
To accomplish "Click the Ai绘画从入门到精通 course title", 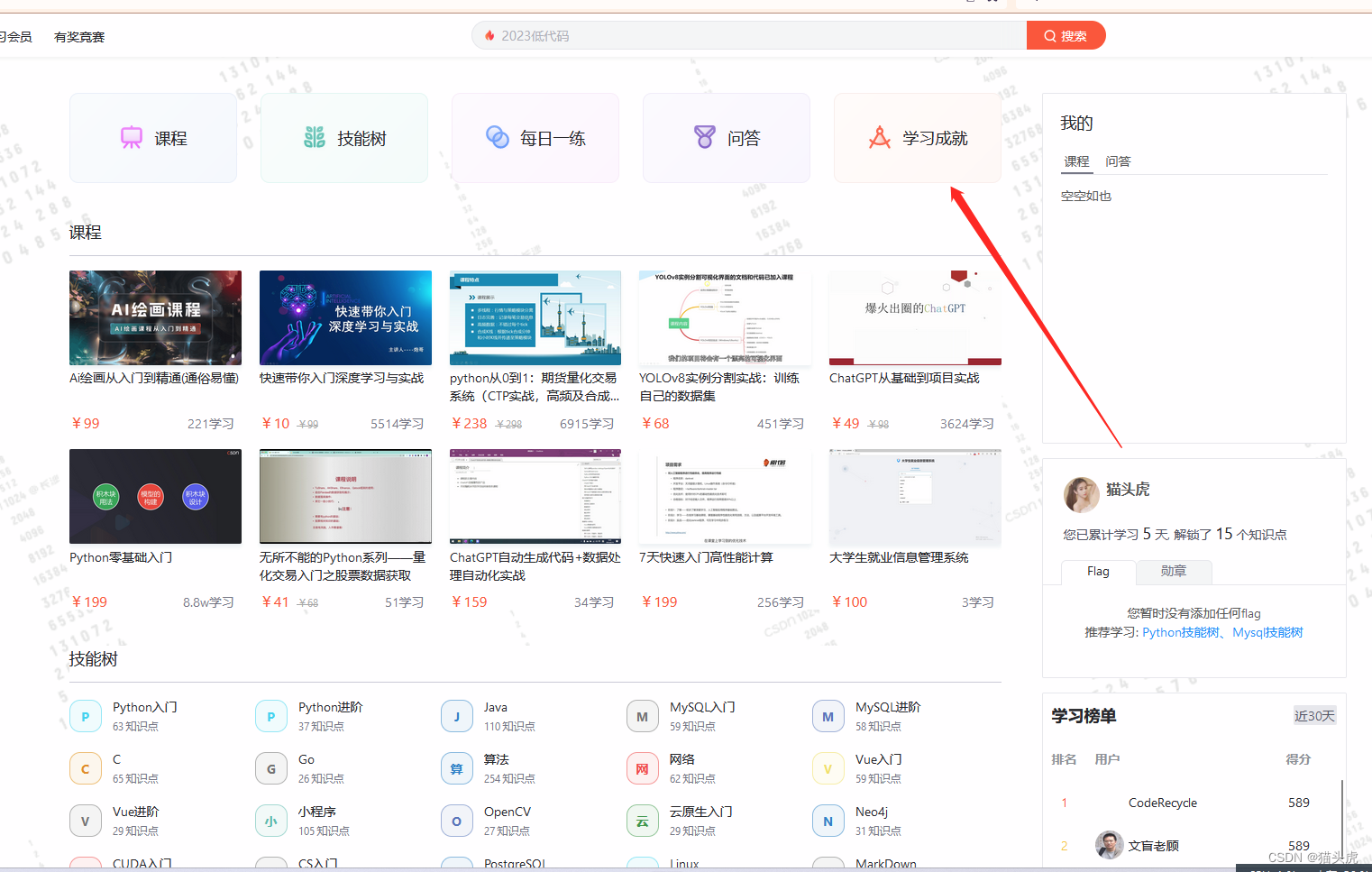I will point(154,378).
